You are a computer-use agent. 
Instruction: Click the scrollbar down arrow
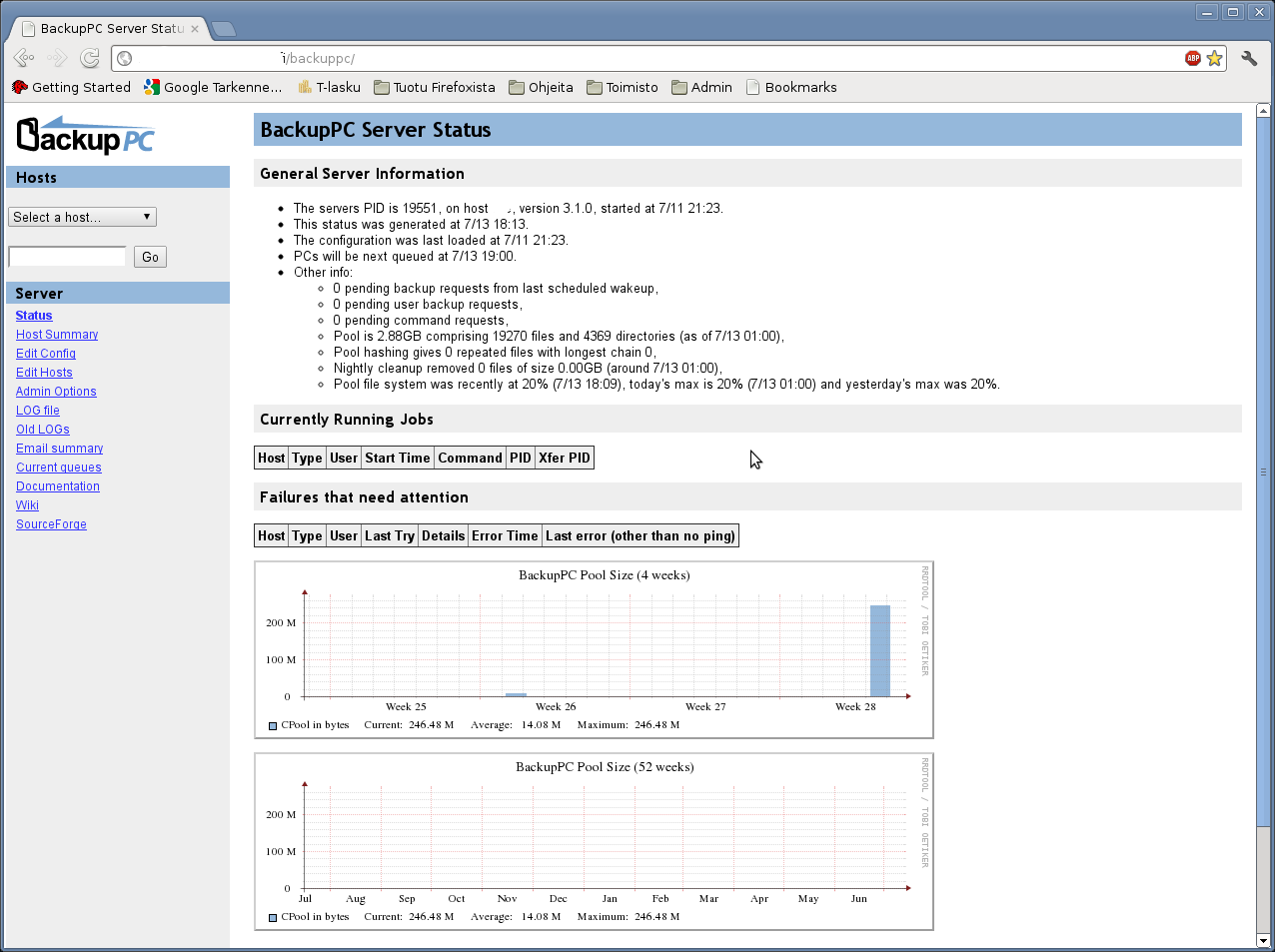coord(1263,940)
